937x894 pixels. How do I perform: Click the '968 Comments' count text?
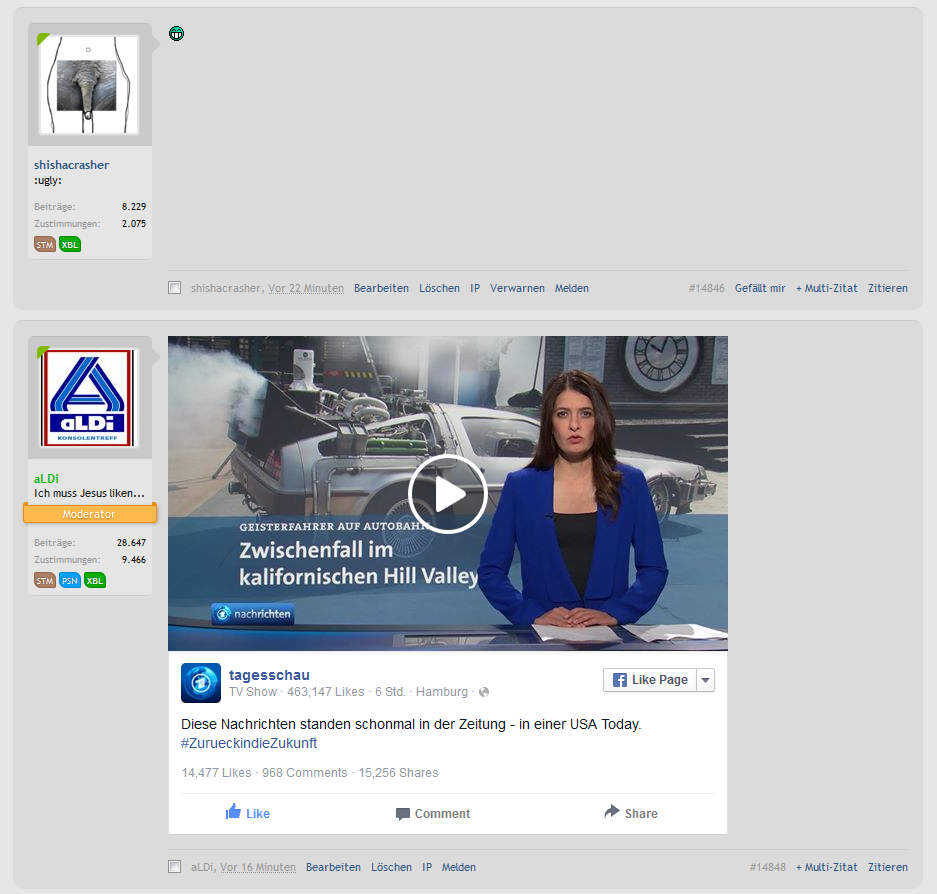coord(305,773)
